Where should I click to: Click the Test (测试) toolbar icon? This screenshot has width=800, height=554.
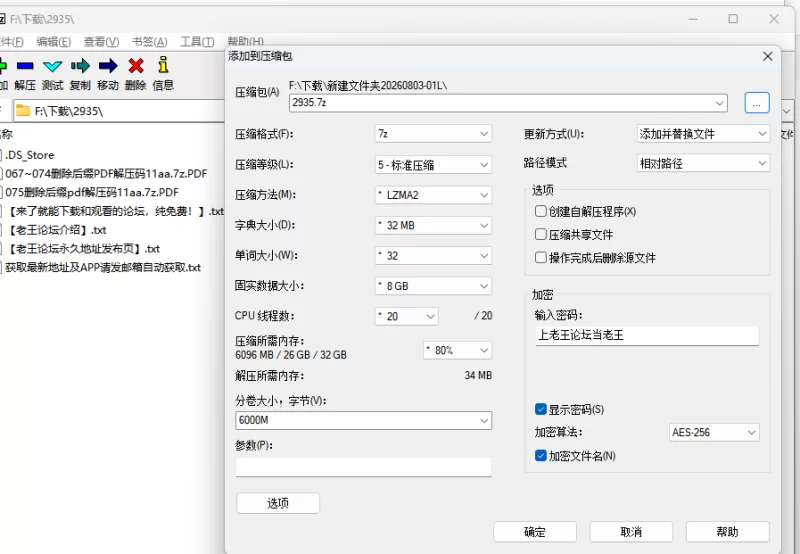coord(53,66)
